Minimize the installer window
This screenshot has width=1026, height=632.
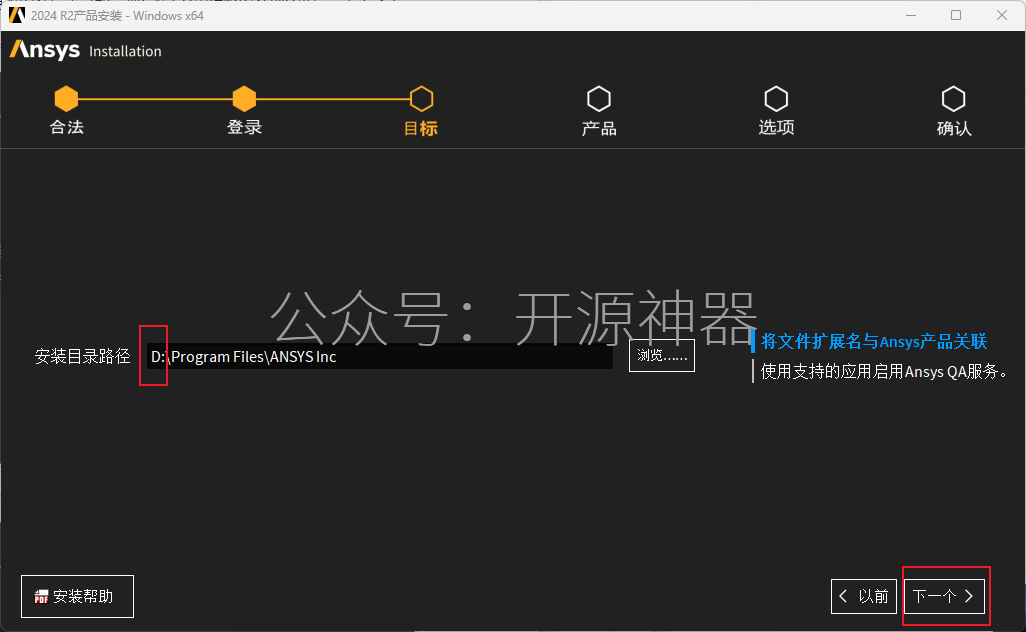click(910, 15)
